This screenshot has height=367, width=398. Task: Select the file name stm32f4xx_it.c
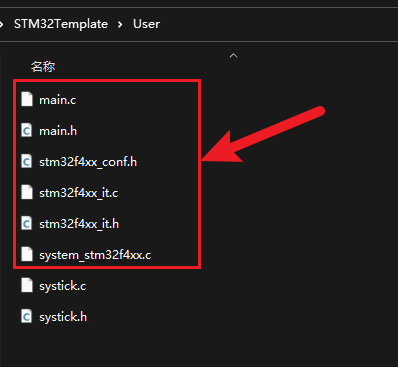79,193
